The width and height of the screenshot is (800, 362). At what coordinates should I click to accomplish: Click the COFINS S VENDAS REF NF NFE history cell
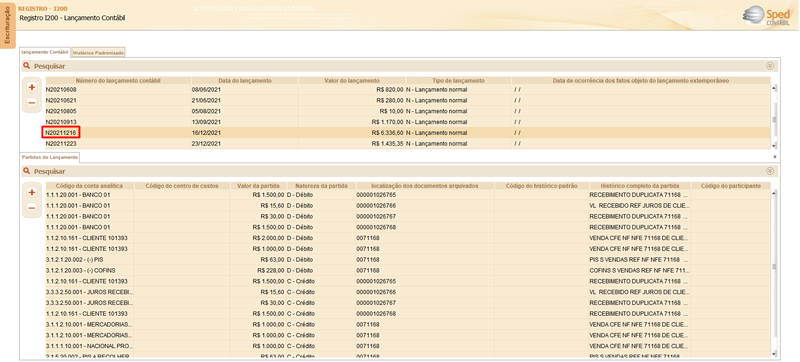639,270
